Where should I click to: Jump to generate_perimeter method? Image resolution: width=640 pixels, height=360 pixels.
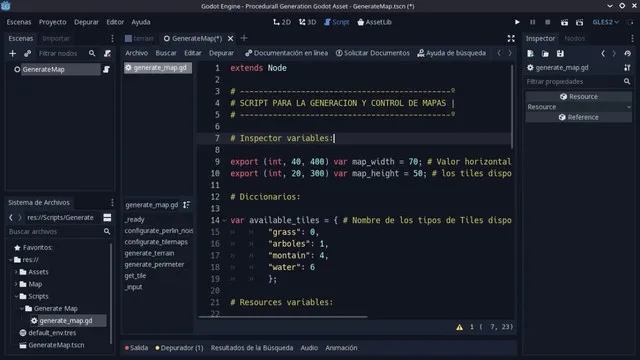click(154, 264)
